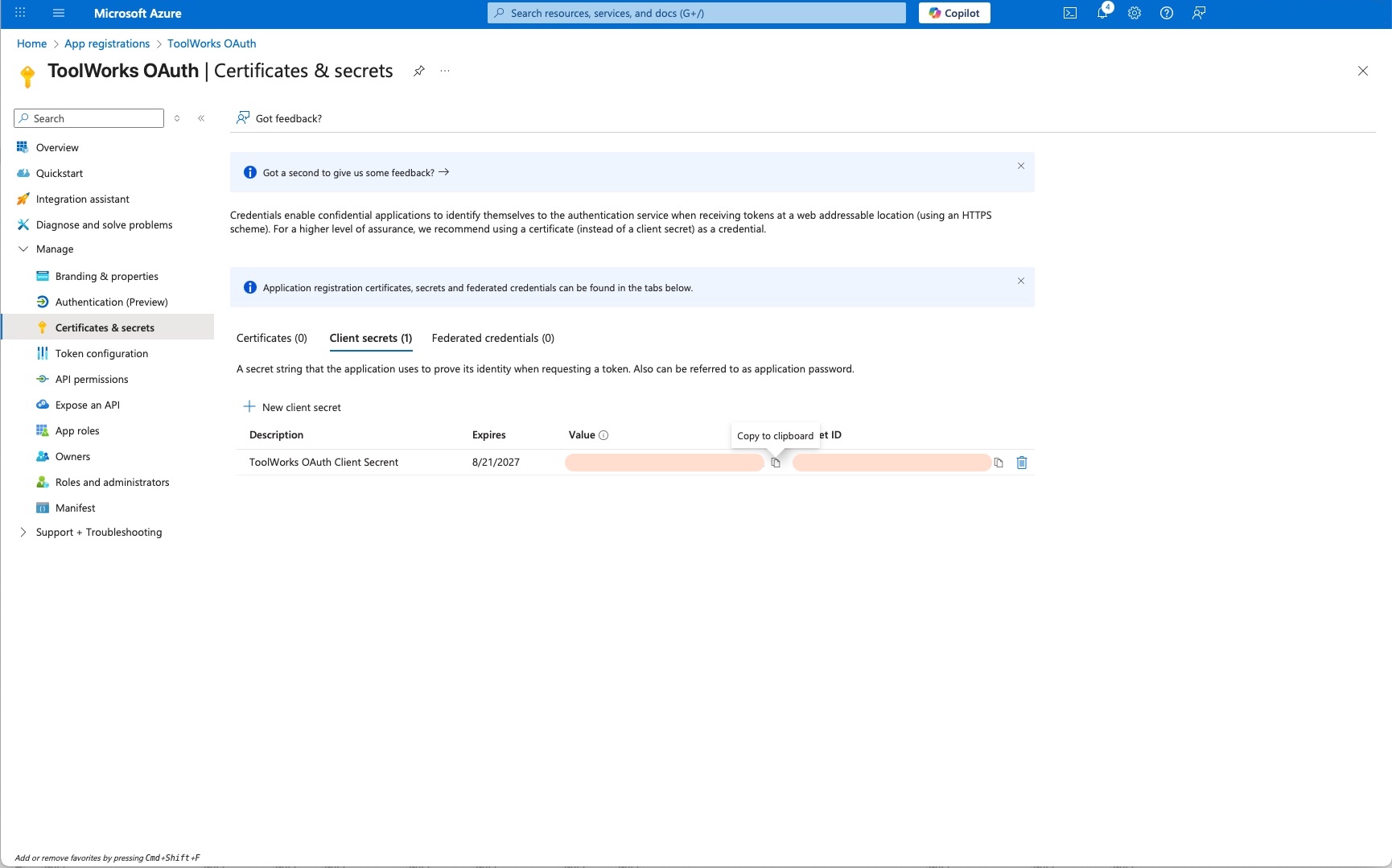Screen dimensions: 1392x868
Task: Open API permissions settings
Action: [x=92, y=379]
